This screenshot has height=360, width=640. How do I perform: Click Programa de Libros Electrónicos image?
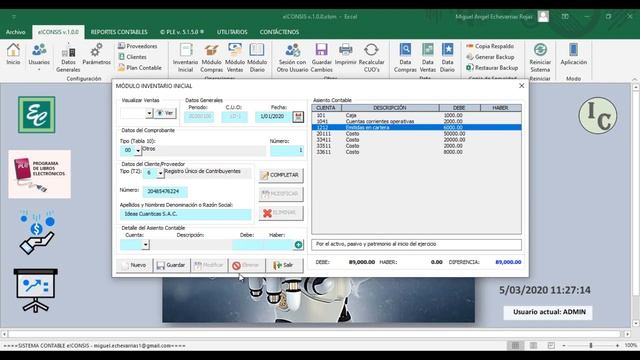39,174
